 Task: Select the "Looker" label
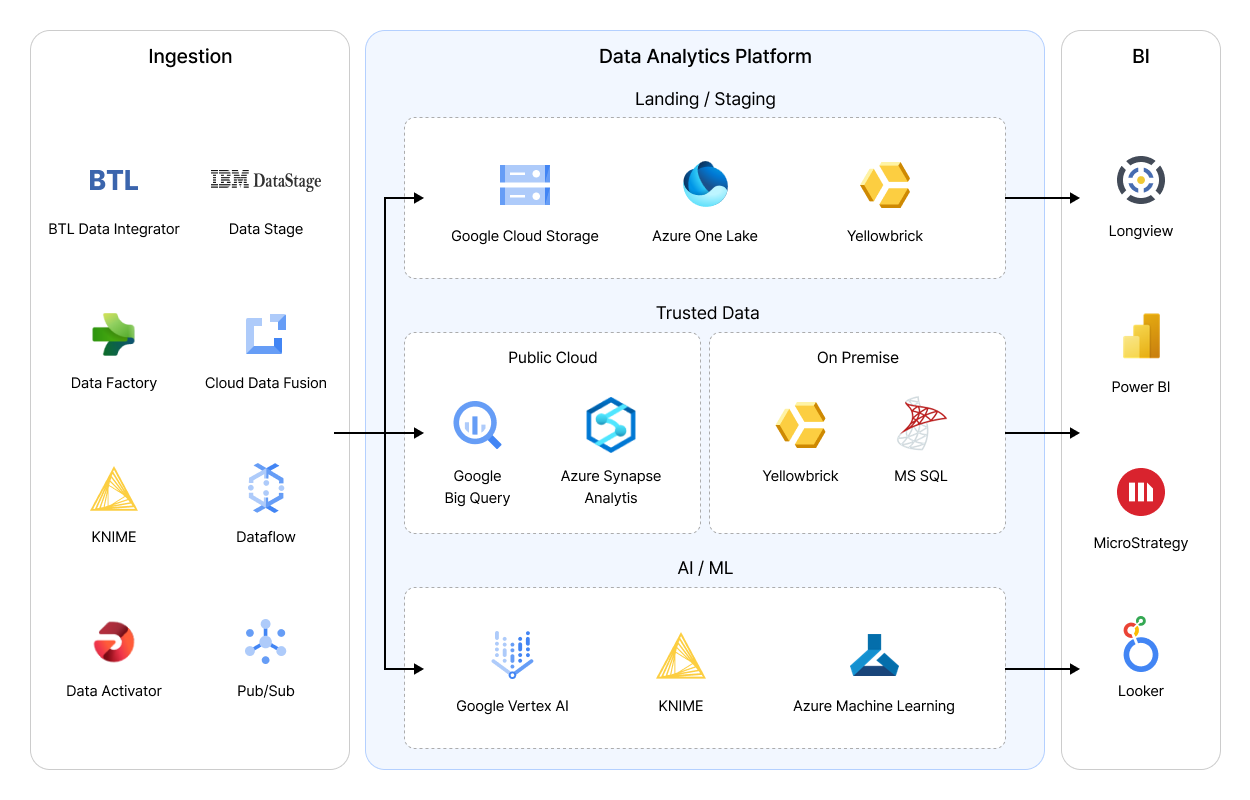pos(1141,691)
